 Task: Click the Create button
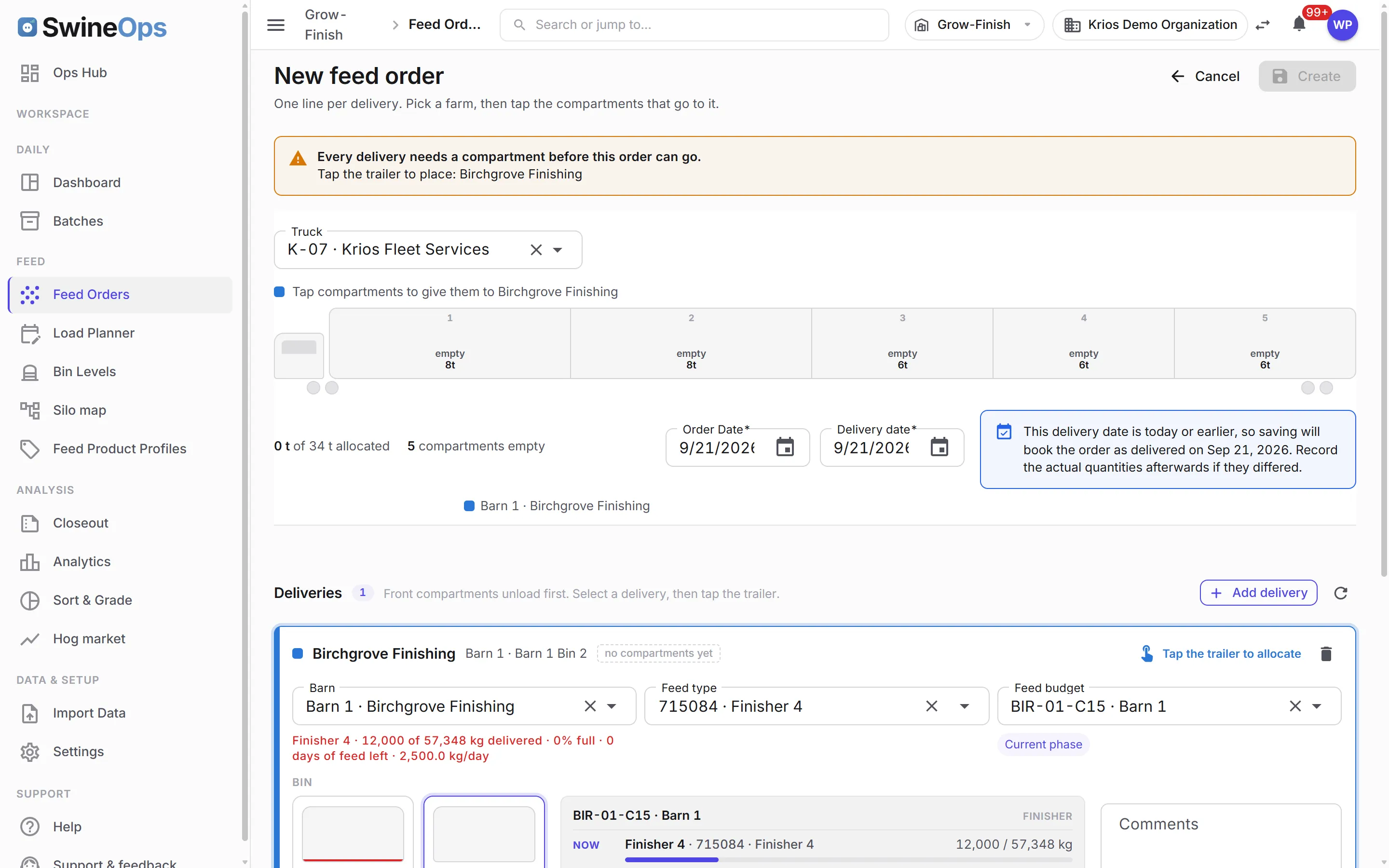pos(1307,76)
